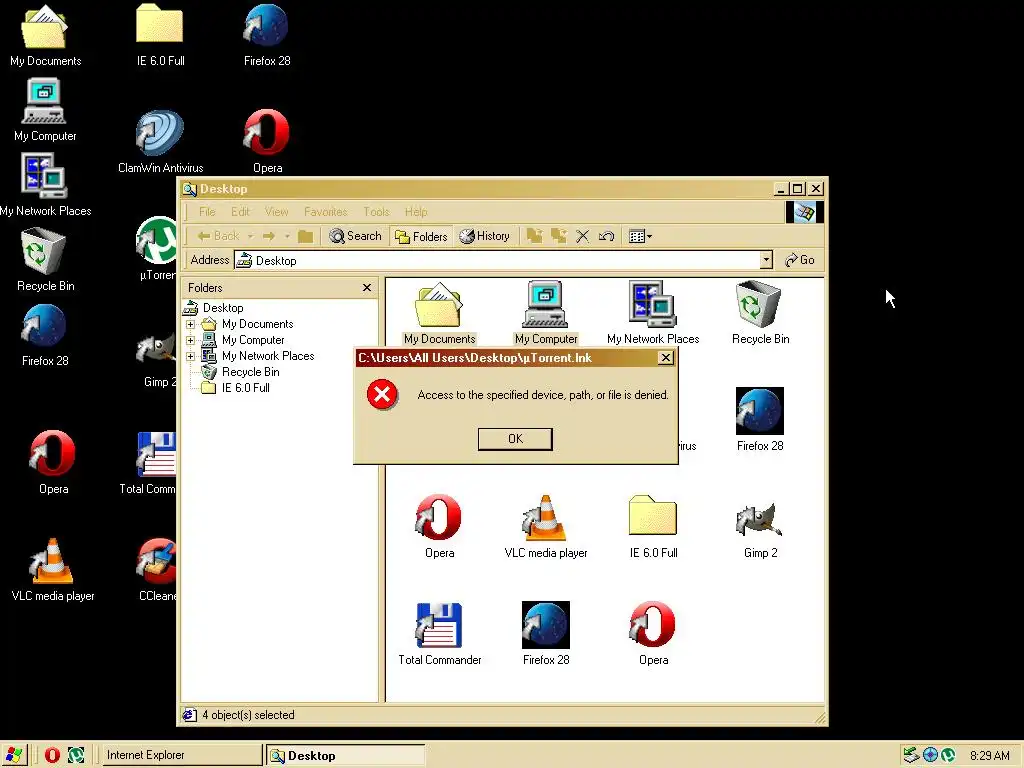Open the Favorites menu
Image resolution: width=1024 pixels, height=768 pixels.
point(325,212)
